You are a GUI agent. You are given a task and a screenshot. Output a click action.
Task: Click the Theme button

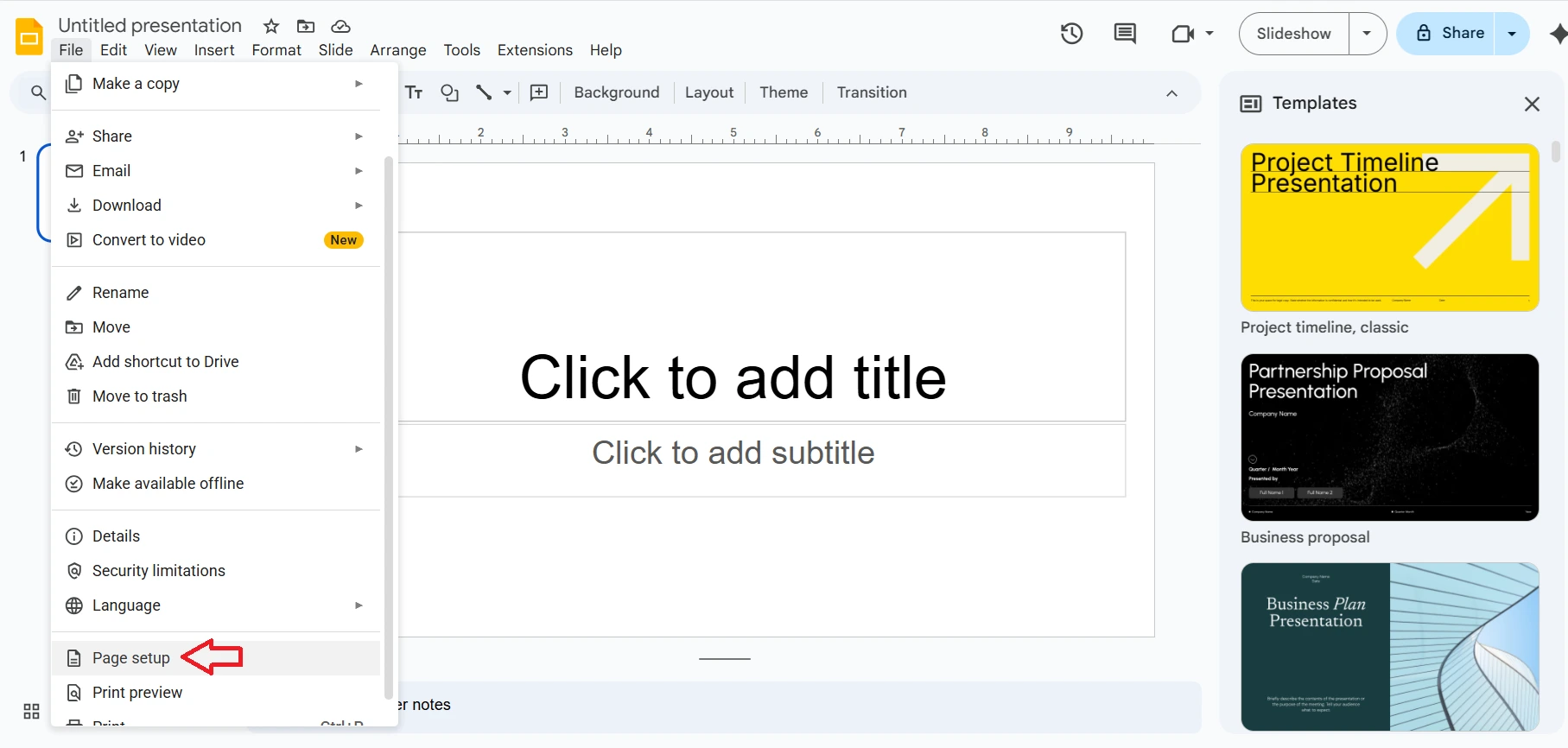coord(784,92)
